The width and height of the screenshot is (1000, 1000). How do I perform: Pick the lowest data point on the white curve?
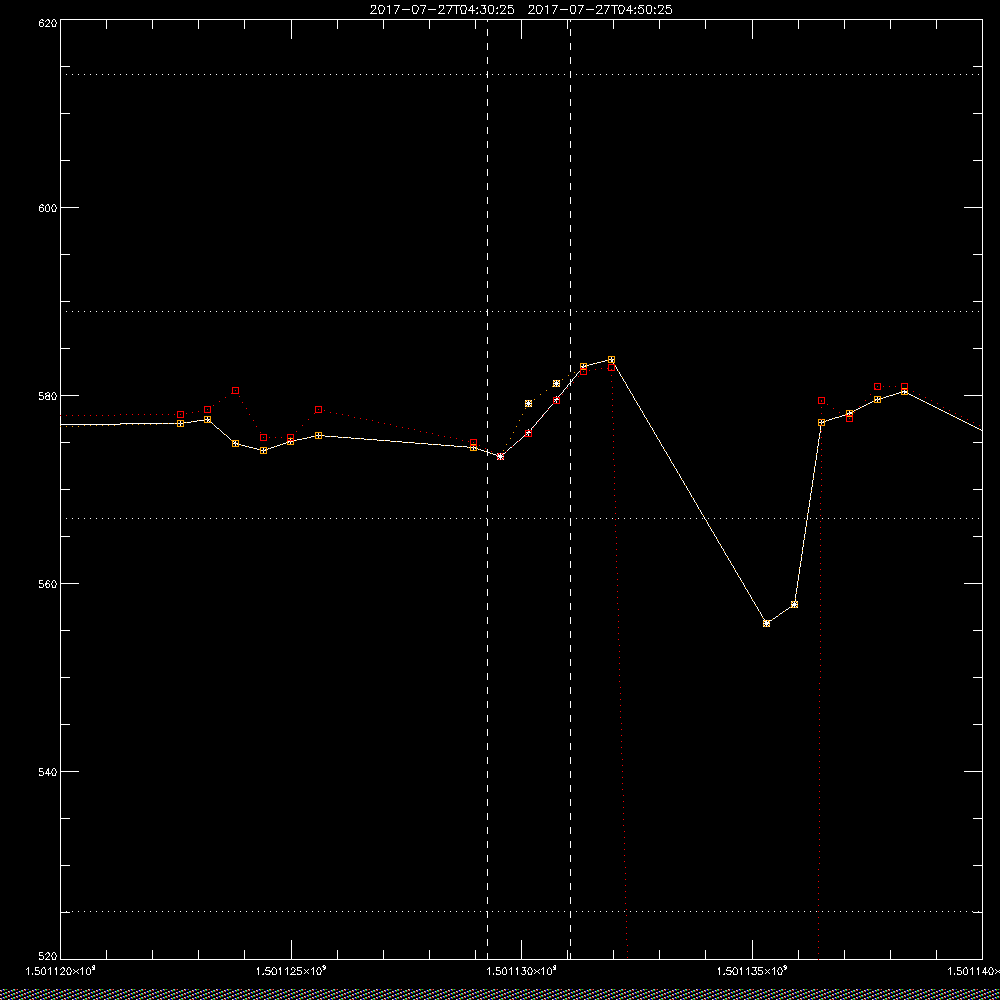(767, 623)
